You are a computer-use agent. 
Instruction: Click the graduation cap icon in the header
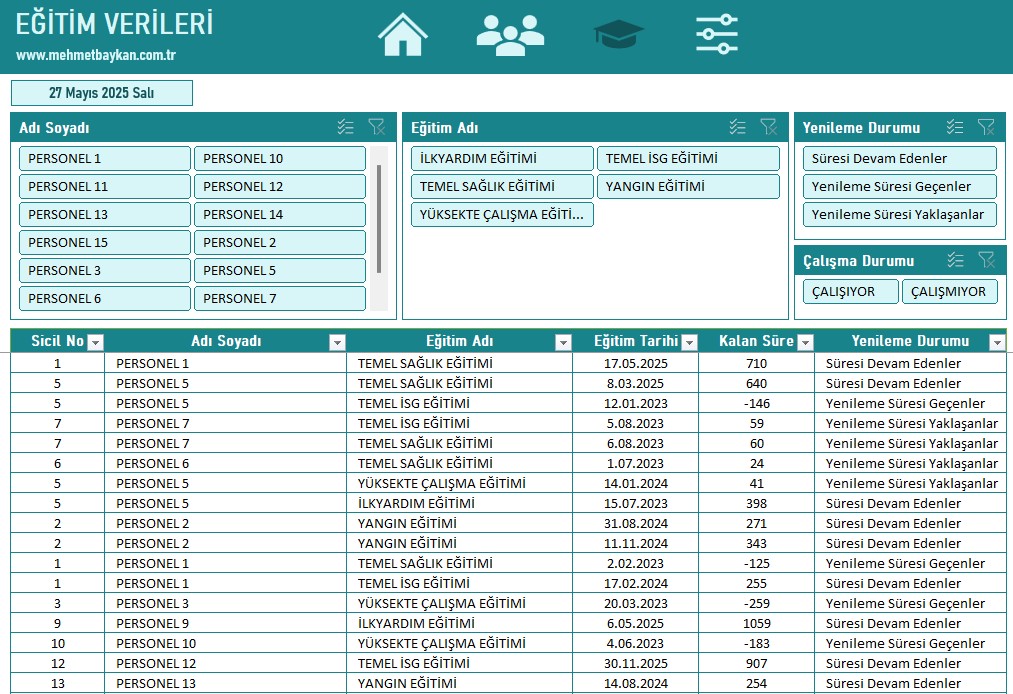click(x=618, y=33)
